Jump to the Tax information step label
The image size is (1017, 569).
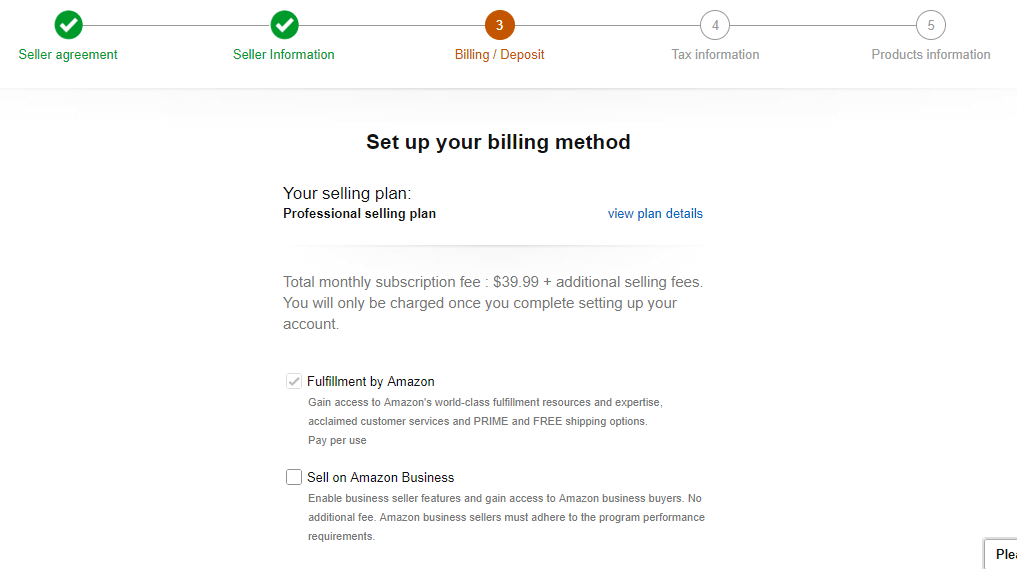pos(715,54)
